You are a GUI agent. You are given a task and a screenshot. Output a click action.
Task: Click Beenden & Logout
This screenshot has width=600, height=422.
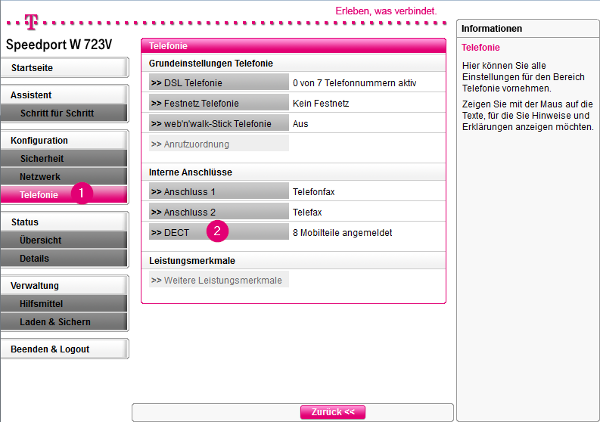[64, 349]
